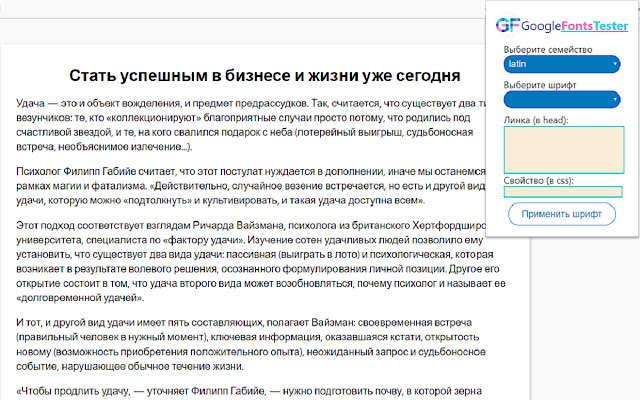
Task: Click the line starting with «Чтобы продлить удачу
Action: tap(249, 391)
